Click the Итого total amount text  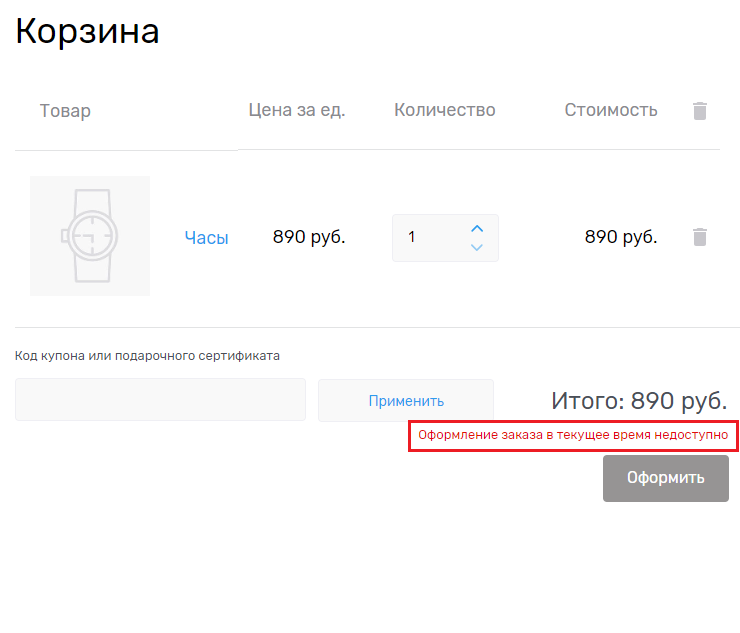[x=639, y=401]
